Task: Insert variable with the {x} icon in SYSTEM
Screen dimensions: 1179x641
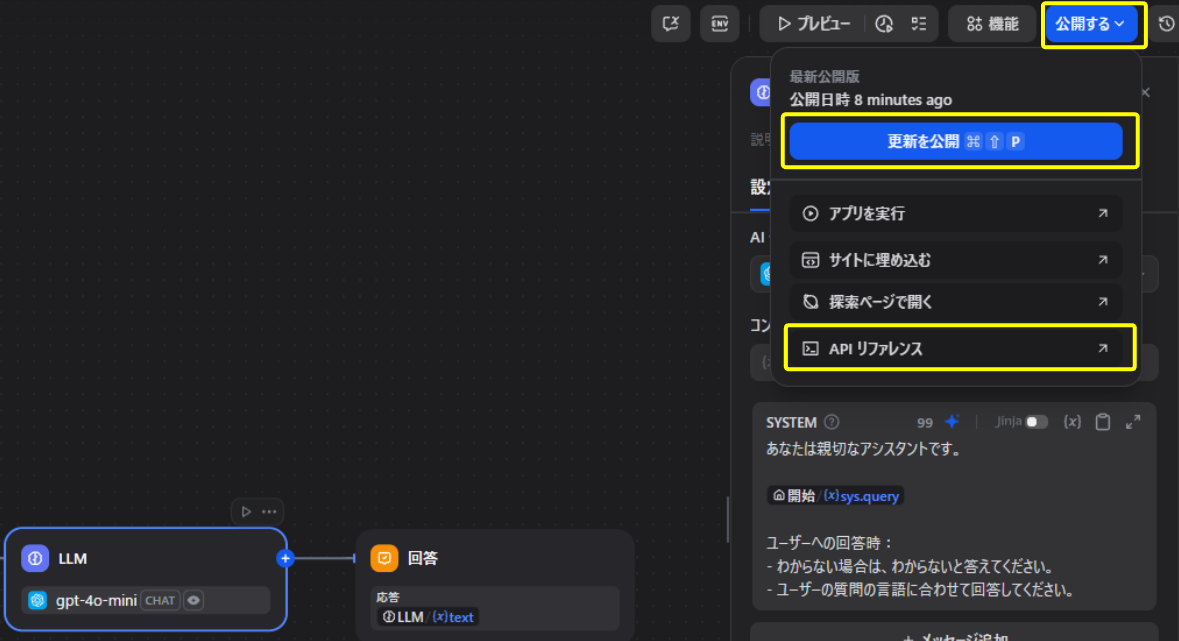Action: (x=1072, y=421)
